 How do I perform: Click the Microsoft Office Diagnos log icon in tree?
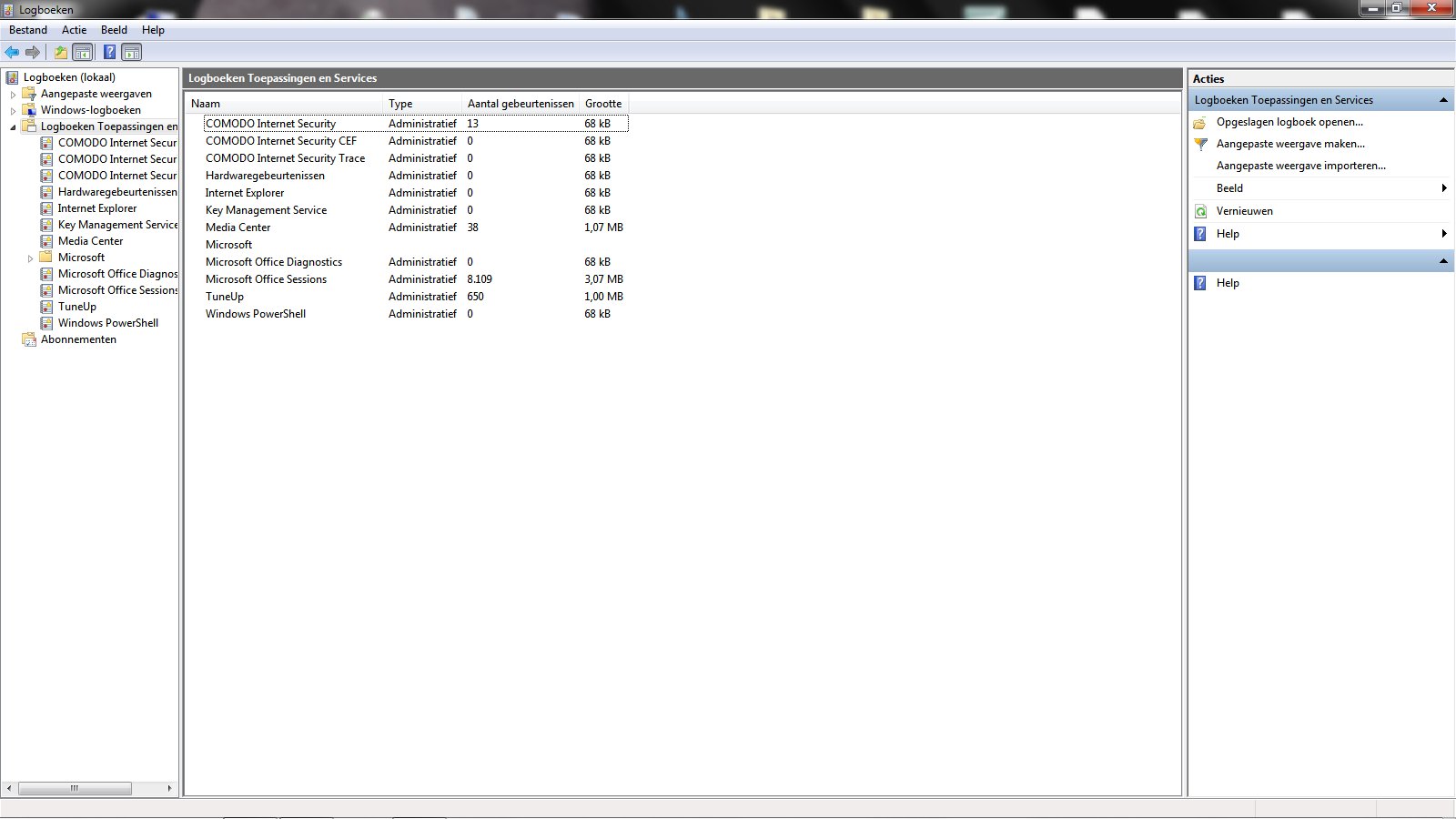pyautogui.click(x=46, y=274)
